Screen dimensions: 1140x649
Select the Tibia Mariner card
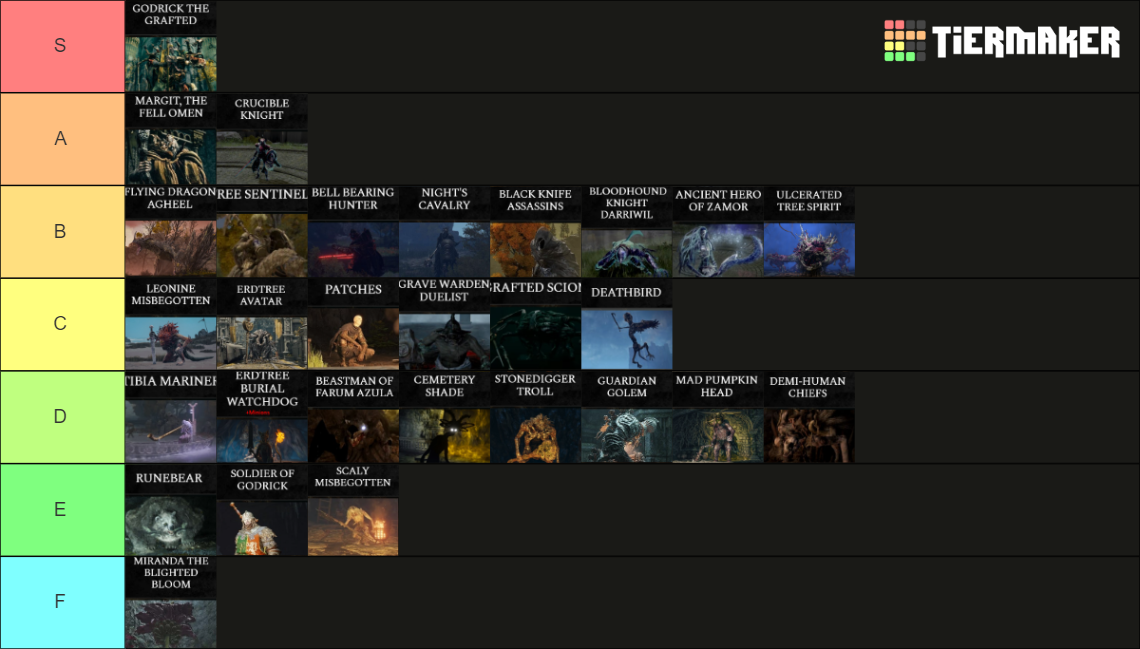(171, 417)
